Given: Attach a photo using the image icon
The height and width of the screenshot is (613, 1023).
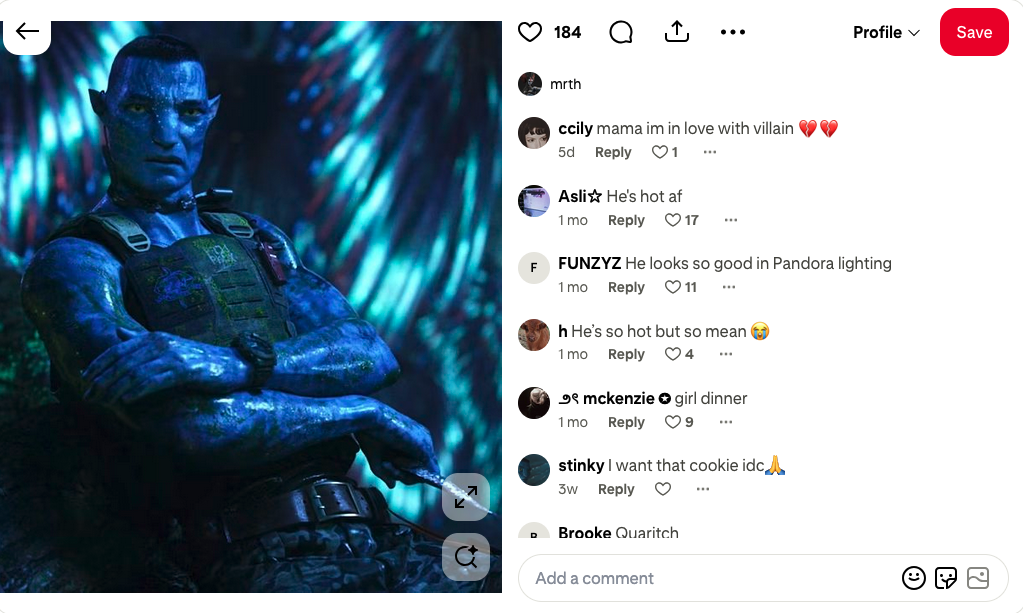Looking at the screenshot, I should [978, 578].
